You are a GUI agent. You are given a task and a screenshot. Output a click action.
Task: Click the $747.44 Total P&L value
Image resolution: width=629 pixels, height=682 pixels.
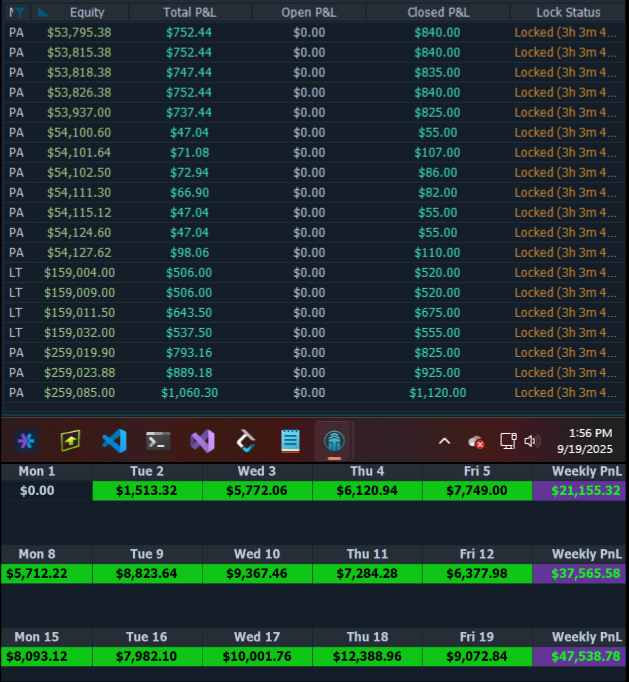(x=189, y=73)
